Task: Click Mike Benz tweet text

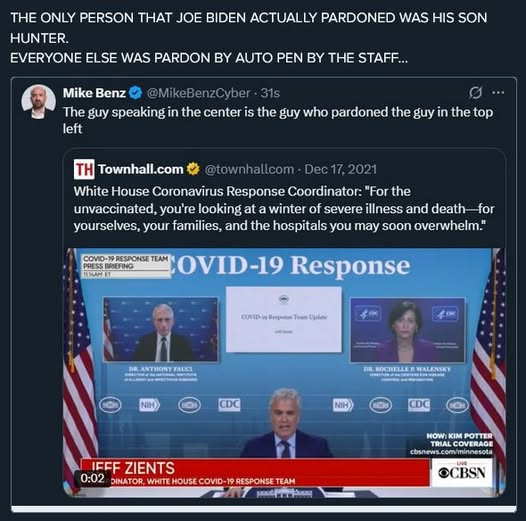Action: [278, 120]
